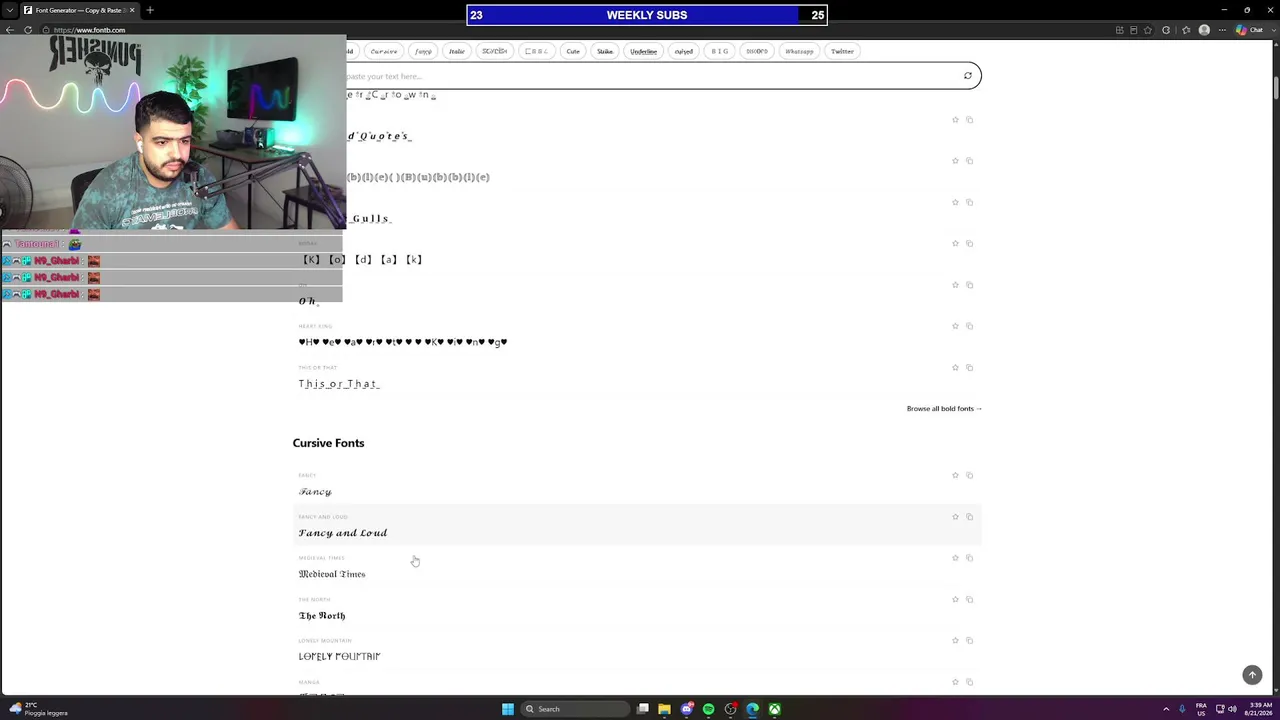
Task: Click The North font sample
Action: [322, 615]
